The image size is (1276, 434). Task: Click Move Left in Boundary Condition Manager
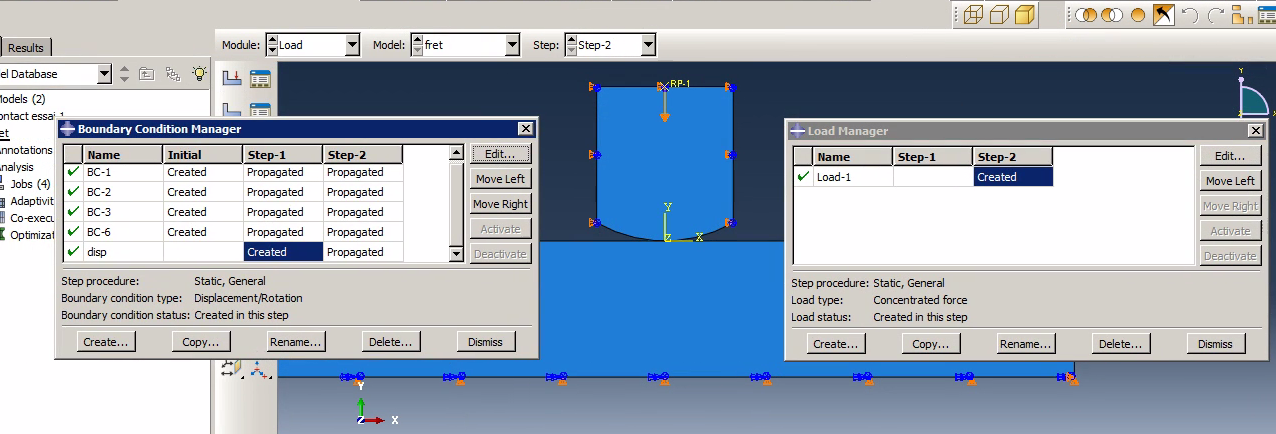500,179
